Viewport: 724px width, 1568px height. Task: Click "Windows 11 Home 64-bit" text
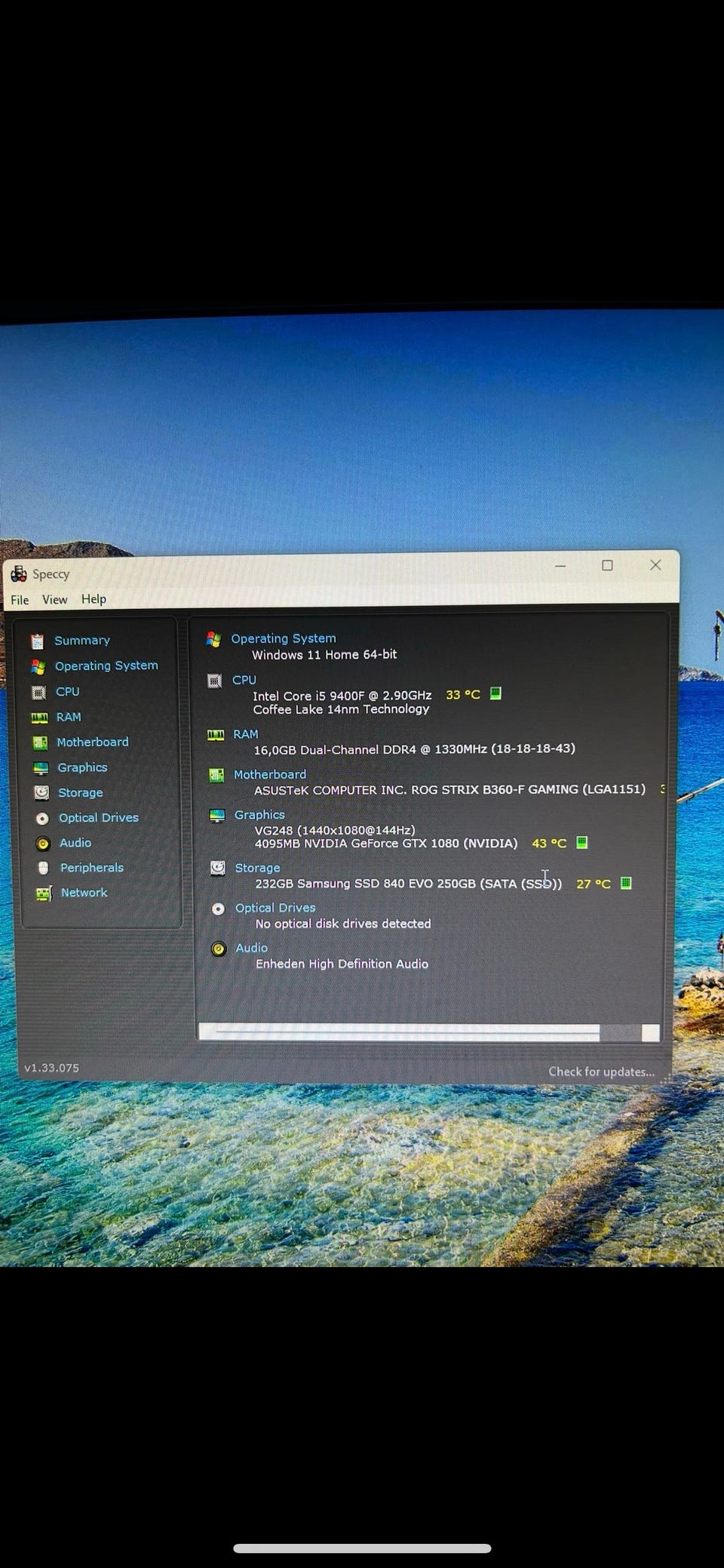tap(324, 655)
